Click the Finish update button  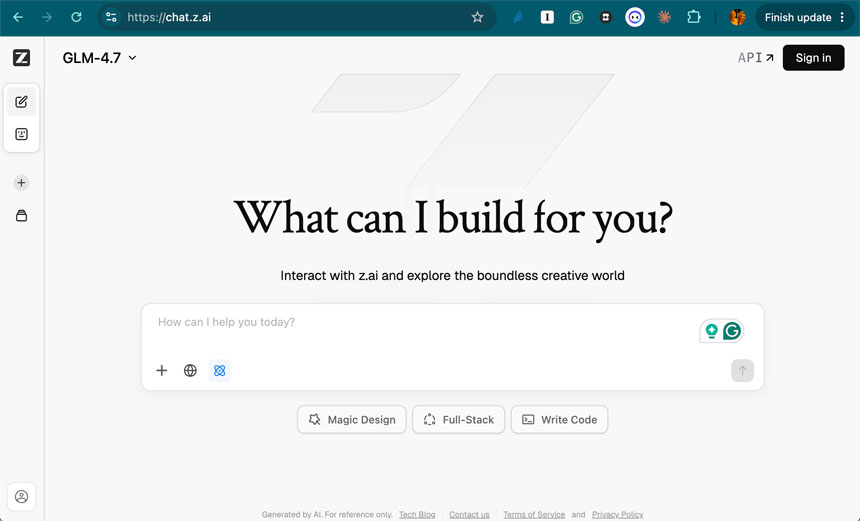(797, 17)
